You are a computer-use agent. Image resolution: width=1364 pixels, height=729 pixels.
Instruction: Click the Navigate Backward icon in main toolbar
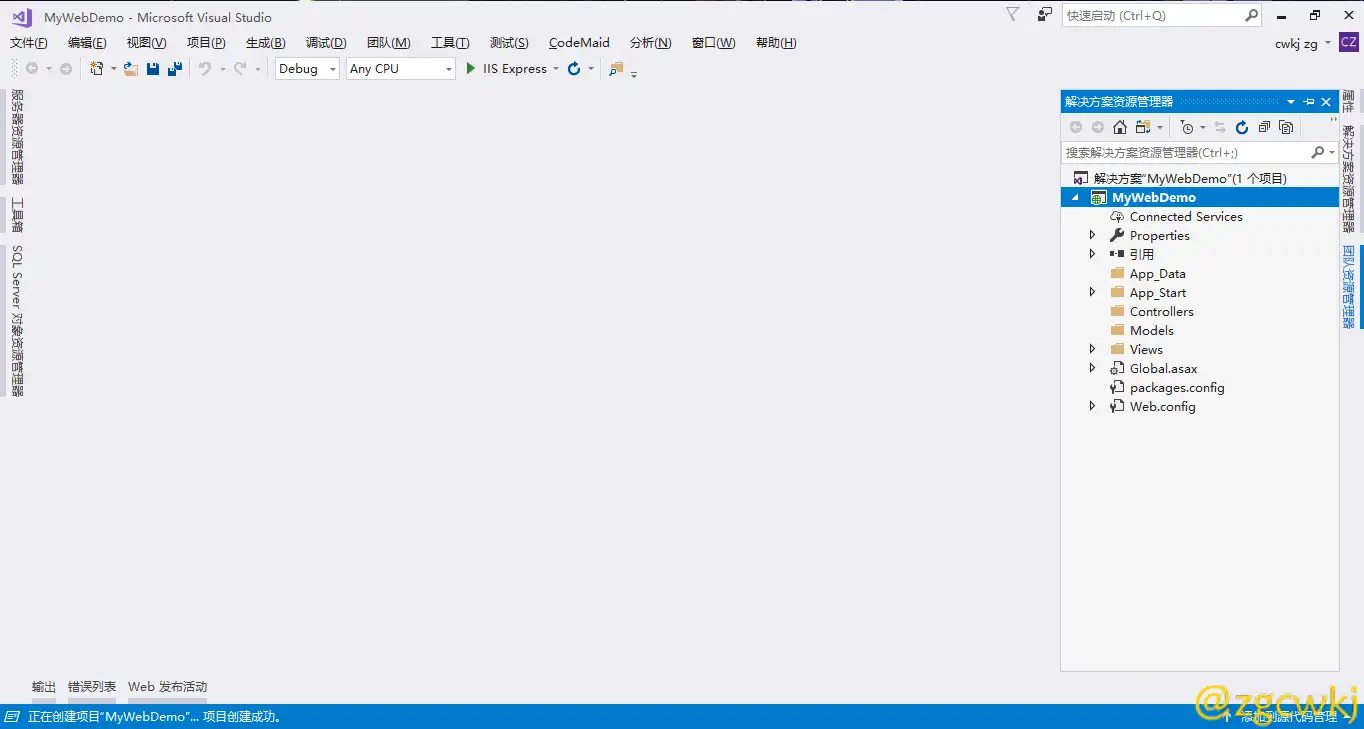pyautogui.click(x=32, y=69)
